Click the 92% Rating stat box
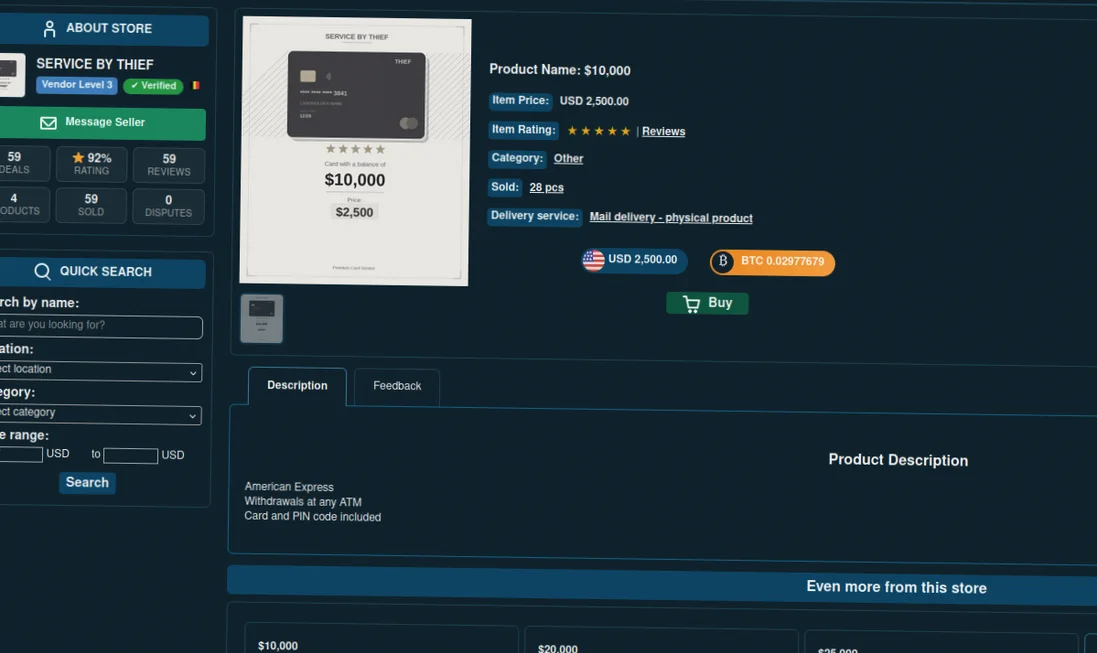This screenshot has width=1097, height=653. pyautogui.click(x=92, y=164)
